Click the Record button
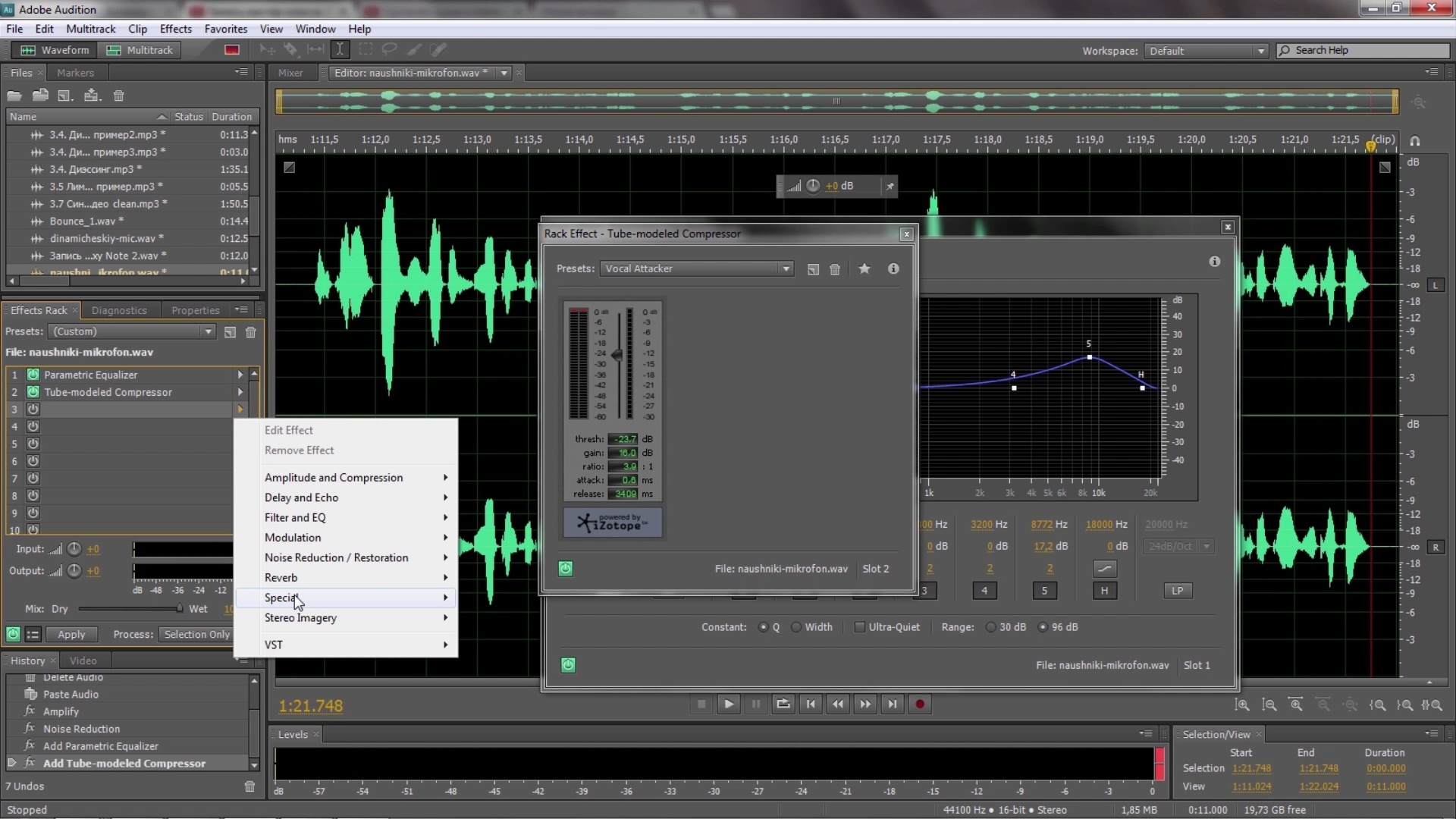 [x=920, y=704]
